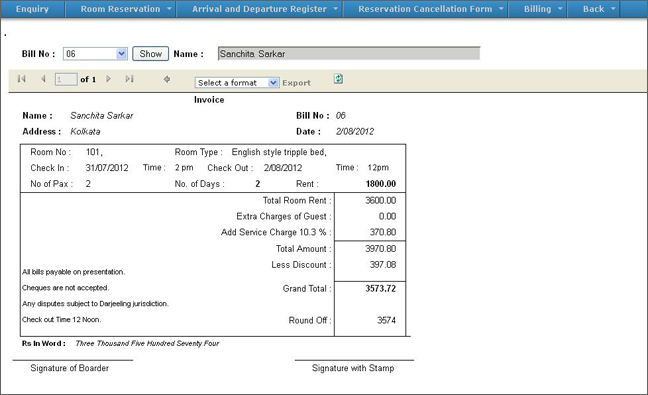648x395 pixels.
Task: Click the Grand Total value 3573.72
Action: [x=380, y=288]
